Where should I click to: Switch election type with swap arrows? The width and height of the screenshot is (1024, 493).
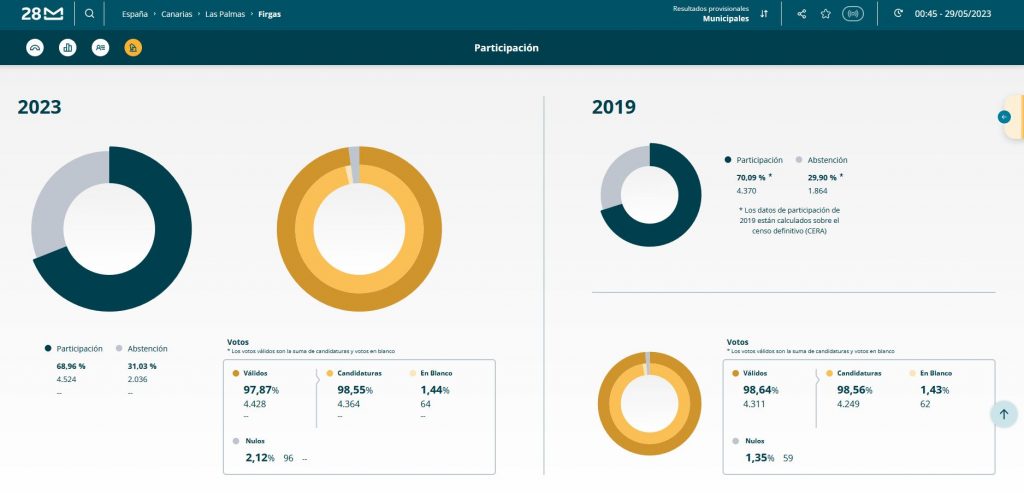tap(764, 14)
